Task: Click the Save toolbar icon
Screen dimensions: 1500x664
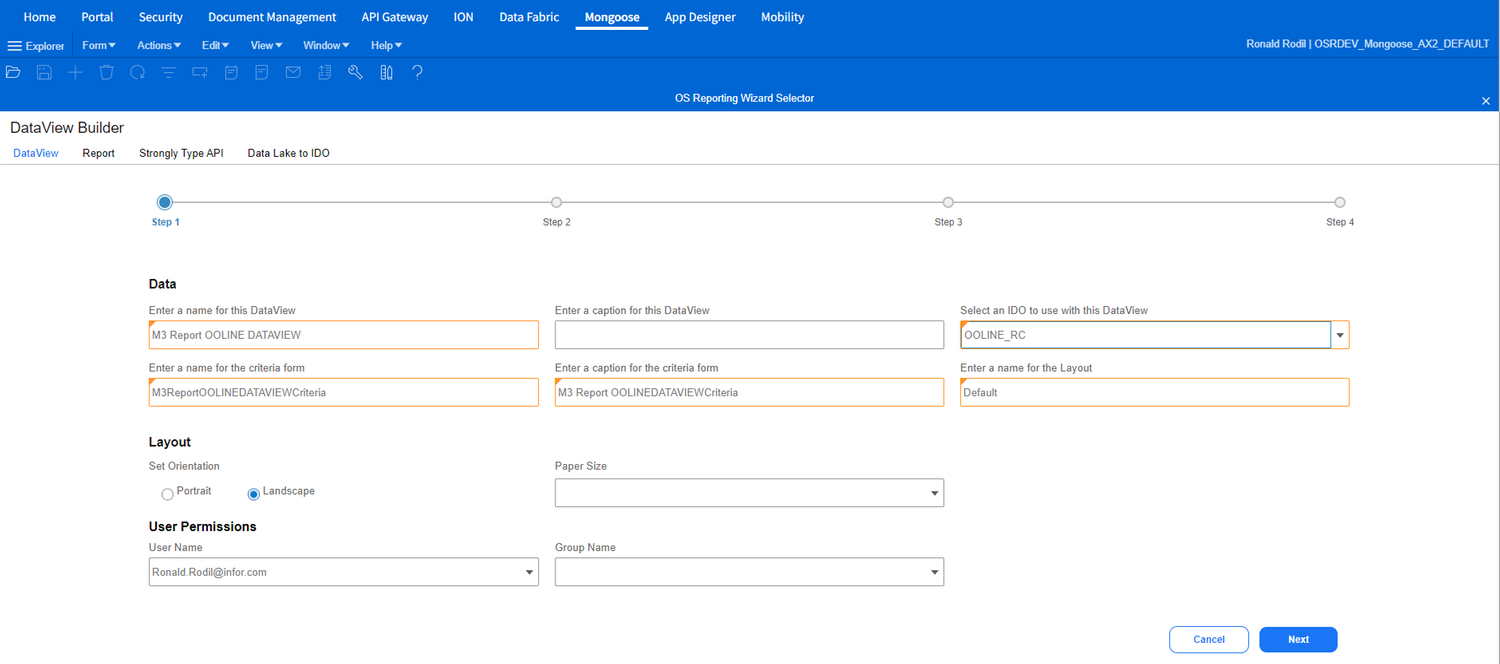Action: tap(44, 71)
